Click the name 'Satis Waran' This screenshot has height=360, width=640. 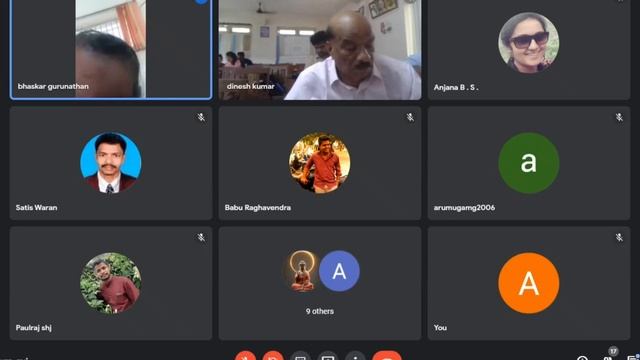36,207
